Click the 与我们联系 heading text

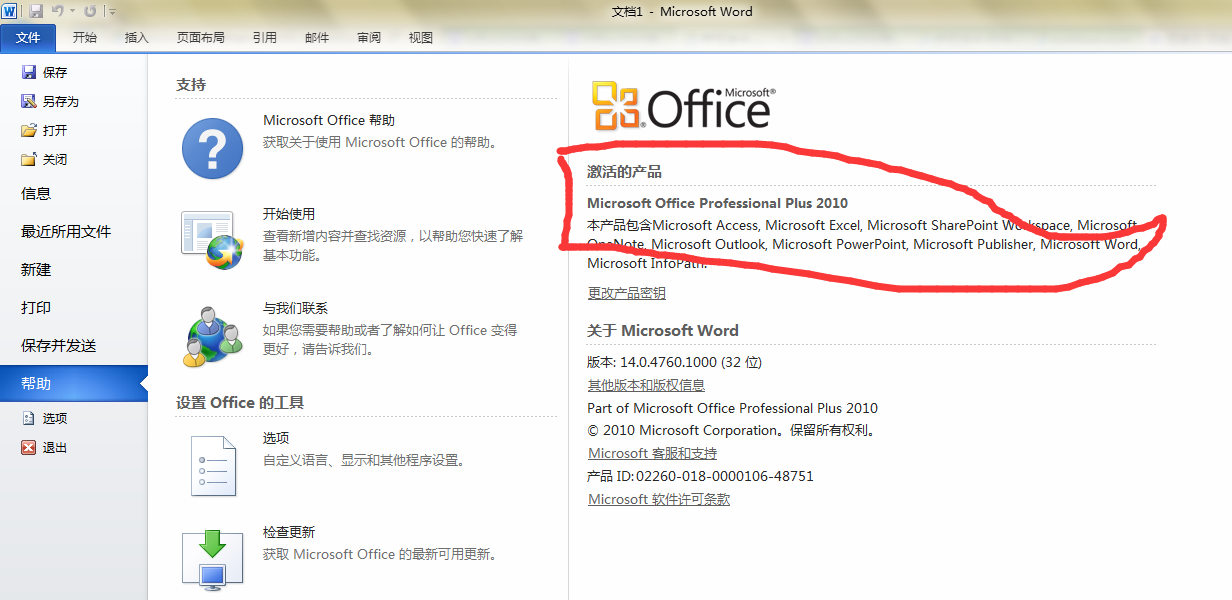(295, 308)
